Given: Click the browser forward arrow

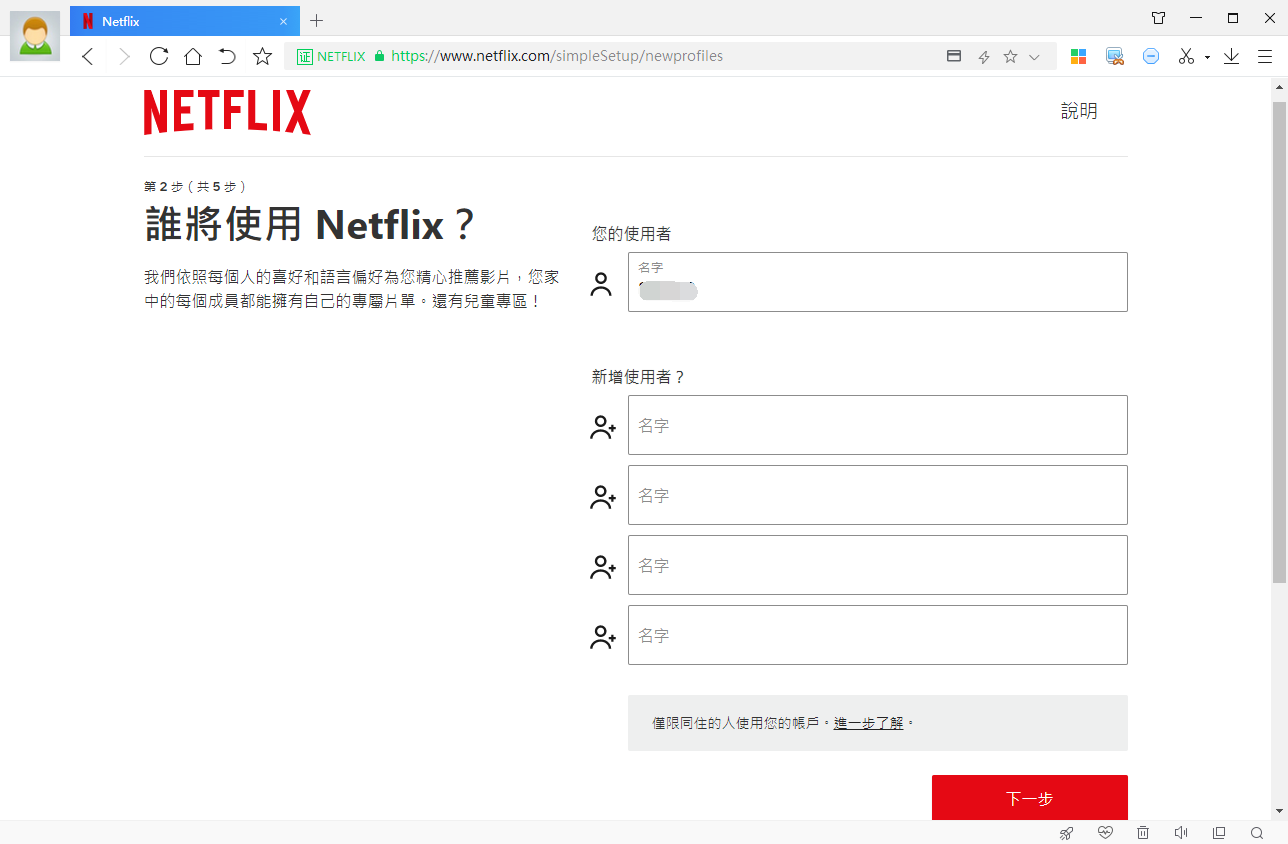Looking at the screenshot, I should [124, 57].
